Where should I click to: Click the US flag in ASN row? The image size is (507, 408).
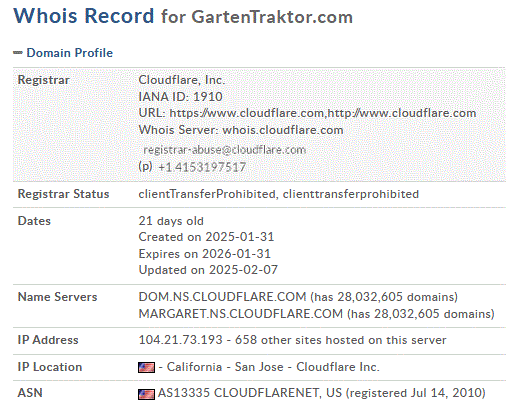[146, 394]
